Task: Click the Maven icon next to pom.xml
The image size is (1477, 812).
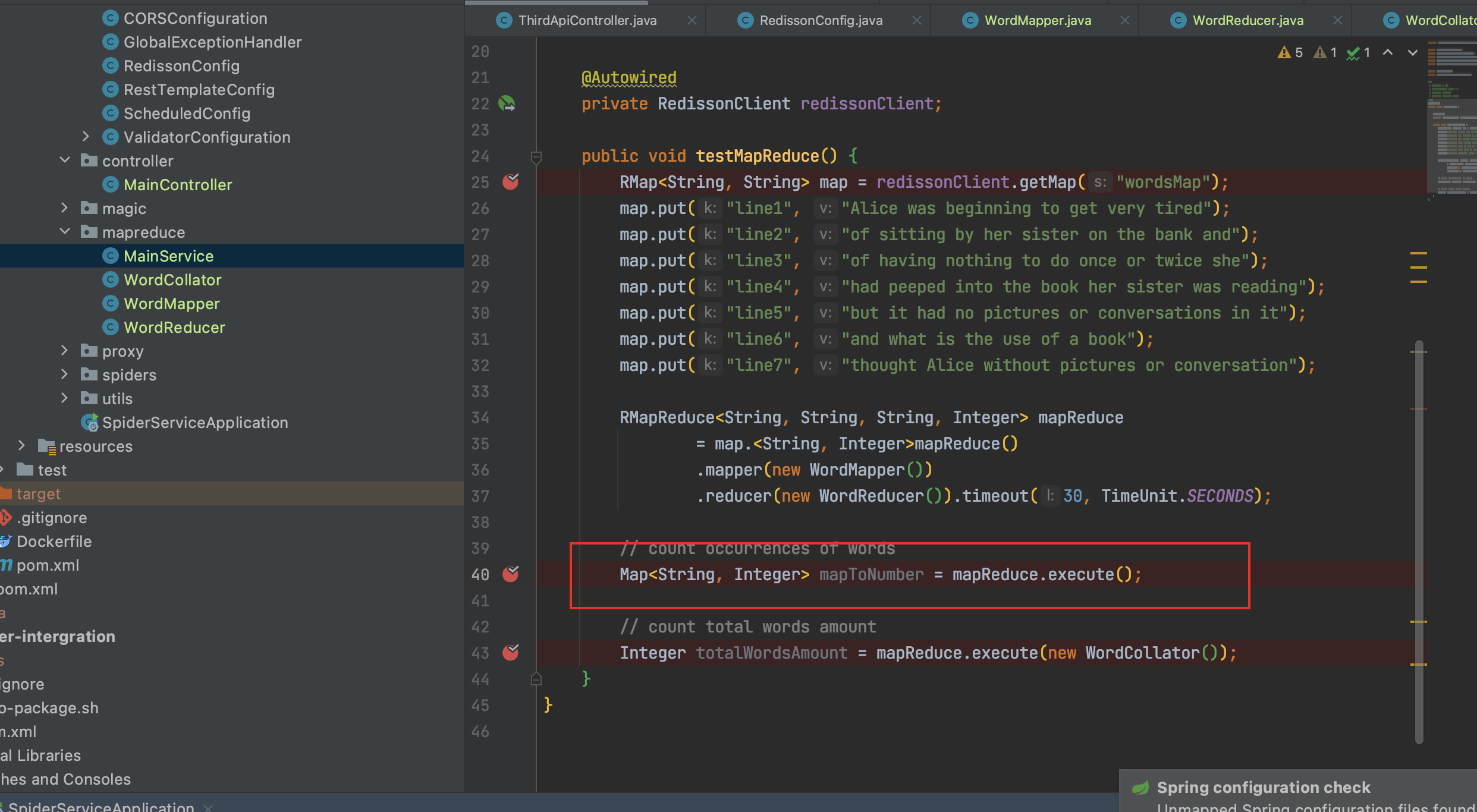Action: coord(5,565)
